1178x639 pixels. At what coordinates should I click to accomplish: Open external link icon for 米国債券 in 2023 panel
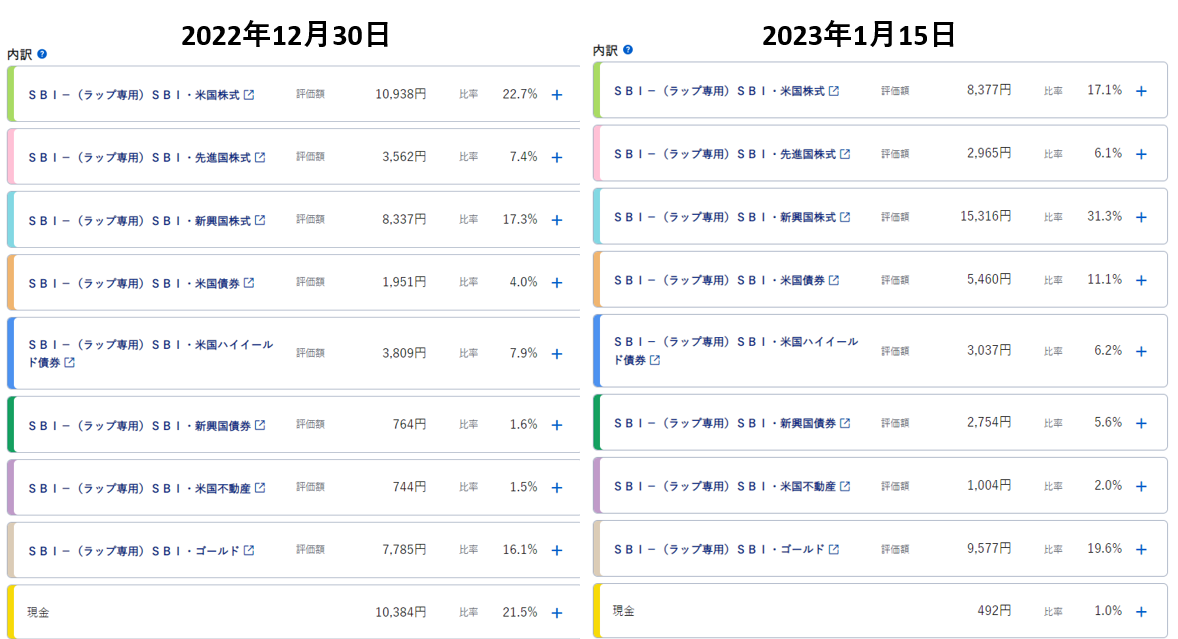coord(834,280)
